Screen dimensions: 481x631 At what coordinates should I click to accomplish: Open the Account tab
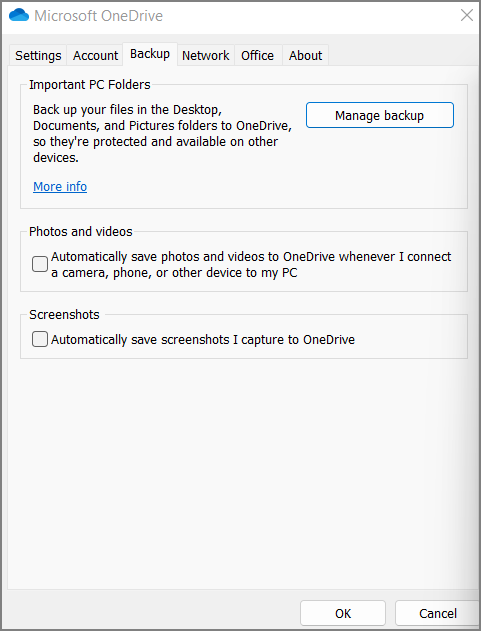pyautogui.click(x=95, y=56)
